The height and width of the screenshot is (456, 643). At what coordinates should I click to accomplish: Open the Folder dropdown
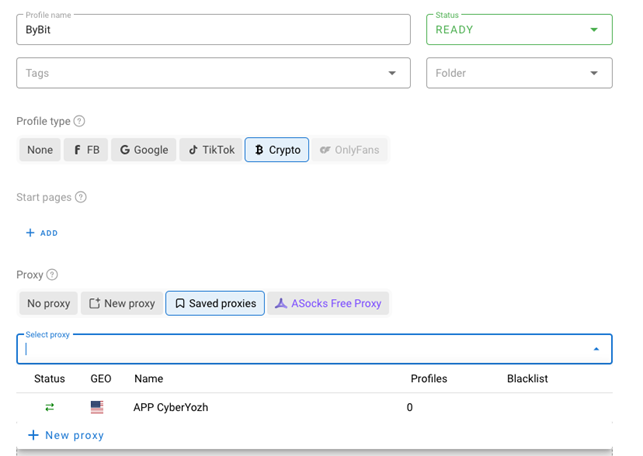tap(594, 73)
